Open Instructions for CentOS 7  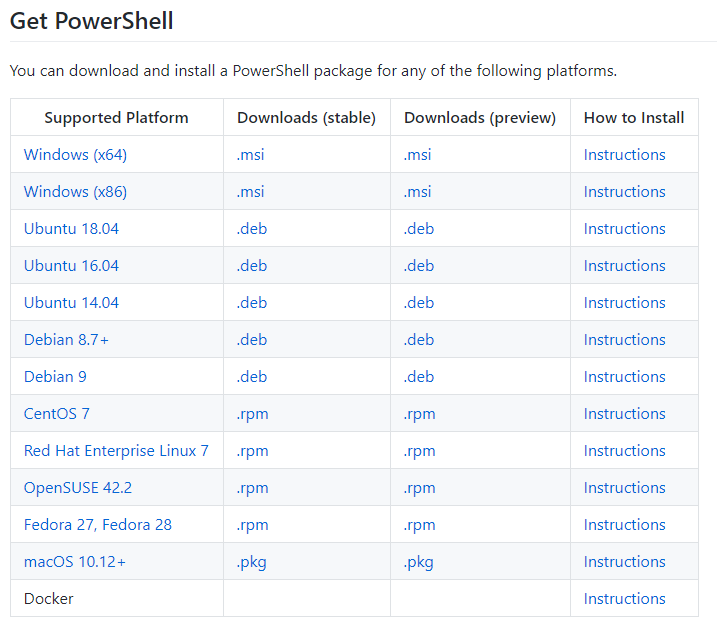[625, 414]
